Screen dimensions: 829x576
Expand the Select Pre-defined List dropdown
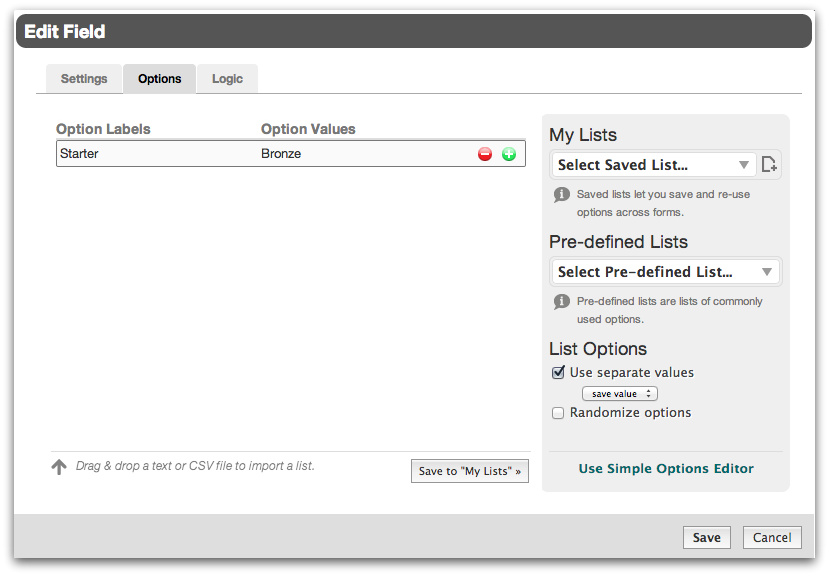(665, 272)
